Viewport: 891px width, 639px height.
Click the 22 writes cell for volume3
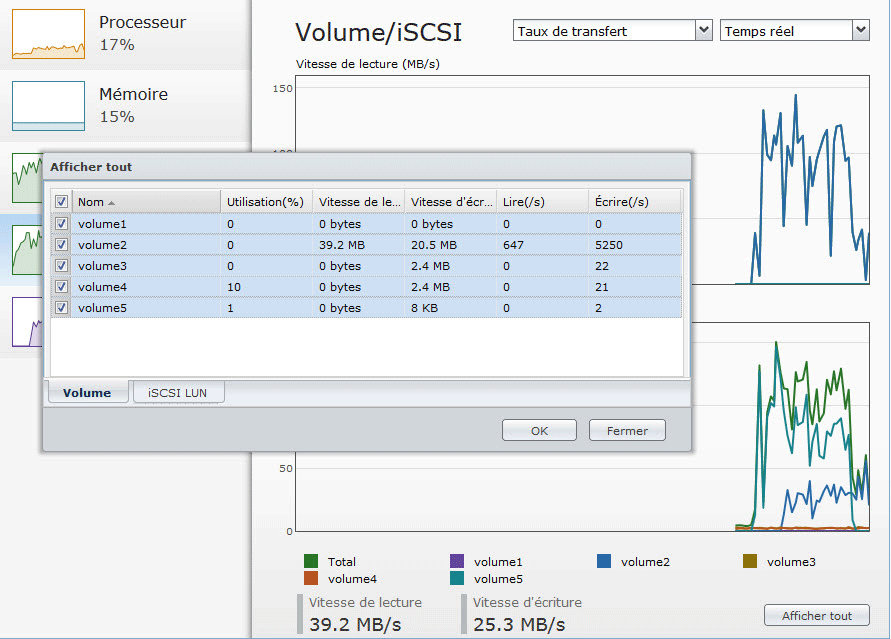(x=602, y=266)
